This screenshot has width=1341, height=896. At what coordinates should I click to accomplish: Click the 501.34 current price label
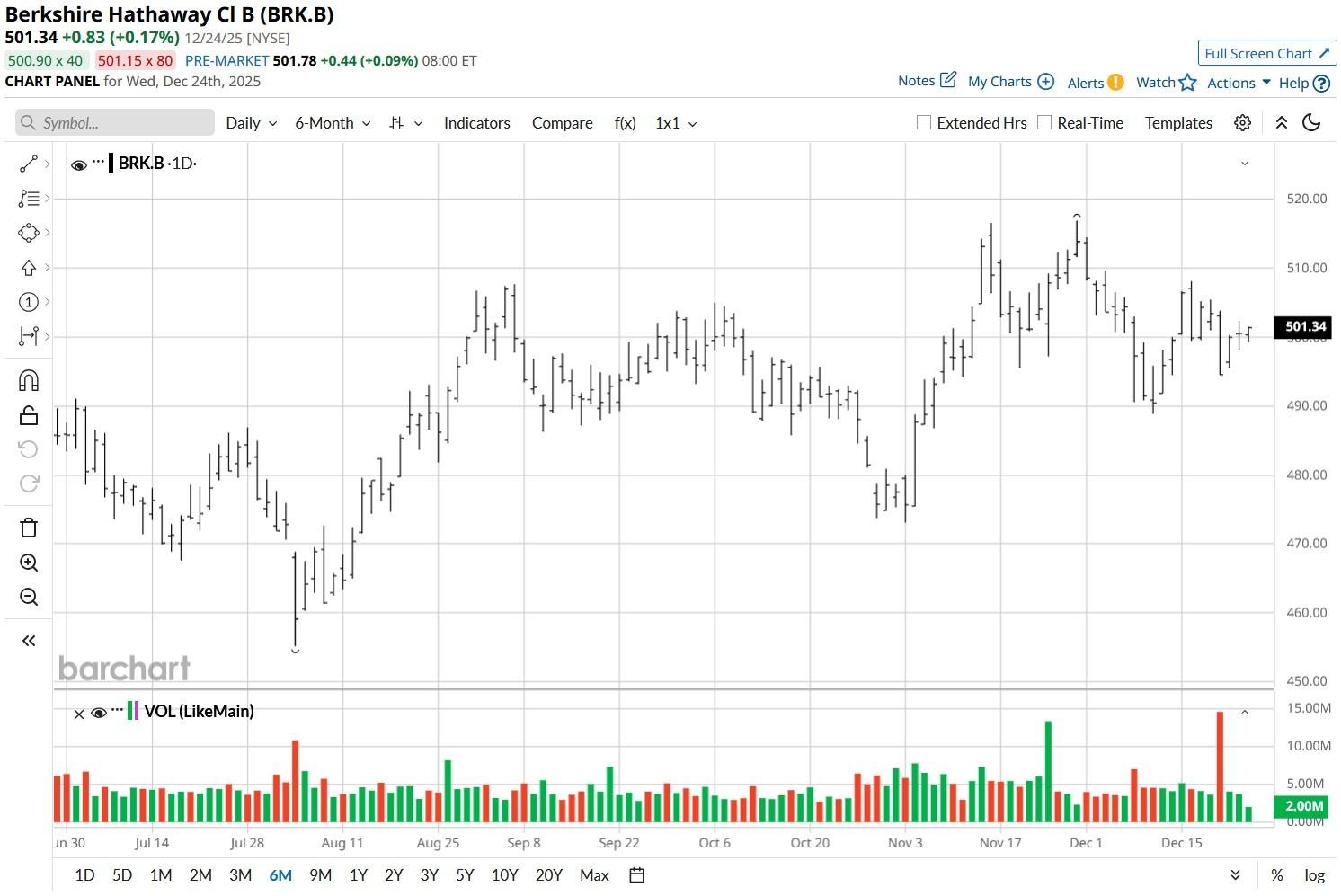click(1305, 327)
